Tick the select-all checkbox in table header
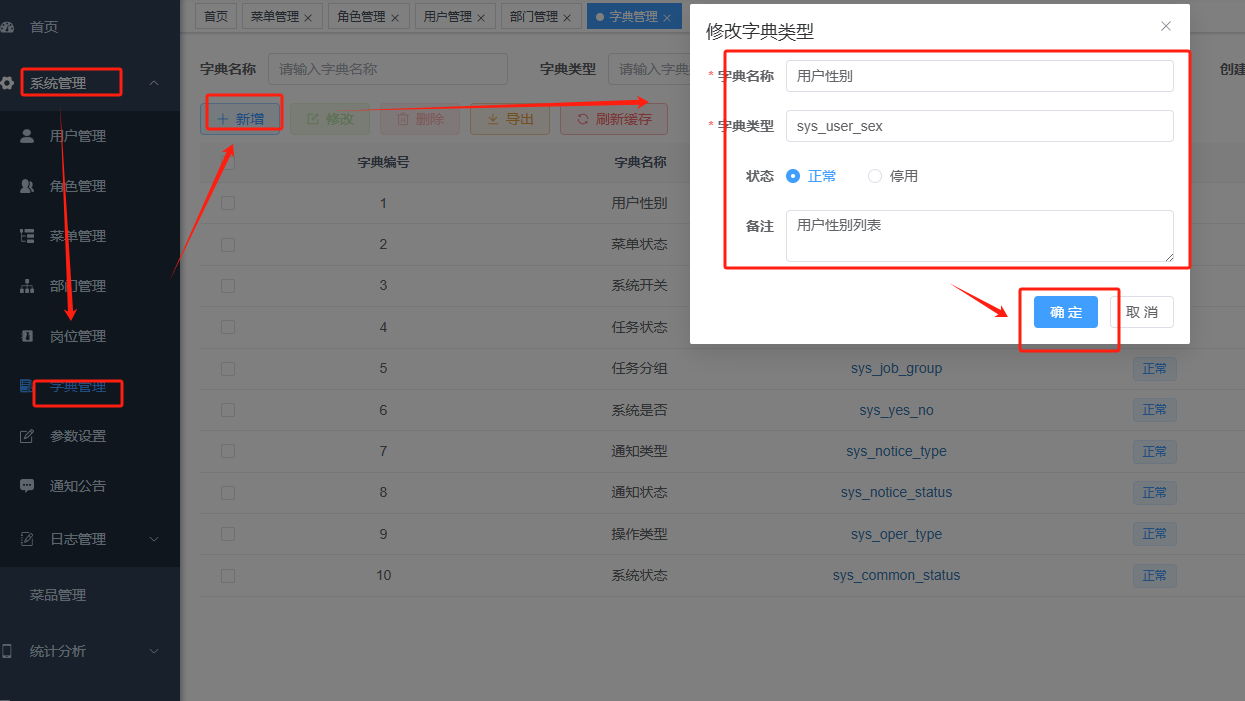The image size is (1245, 701). [x=228, y=162]
